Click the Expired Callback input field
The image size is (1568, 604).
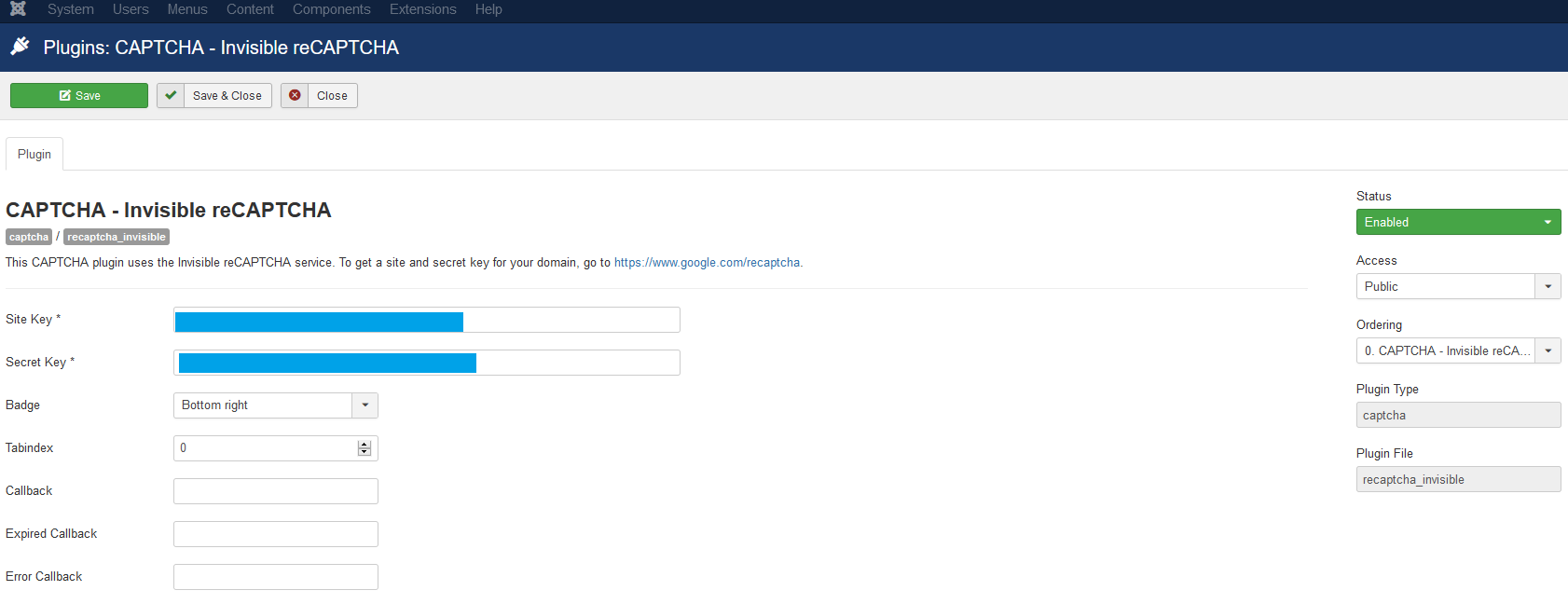click(276, 534)
